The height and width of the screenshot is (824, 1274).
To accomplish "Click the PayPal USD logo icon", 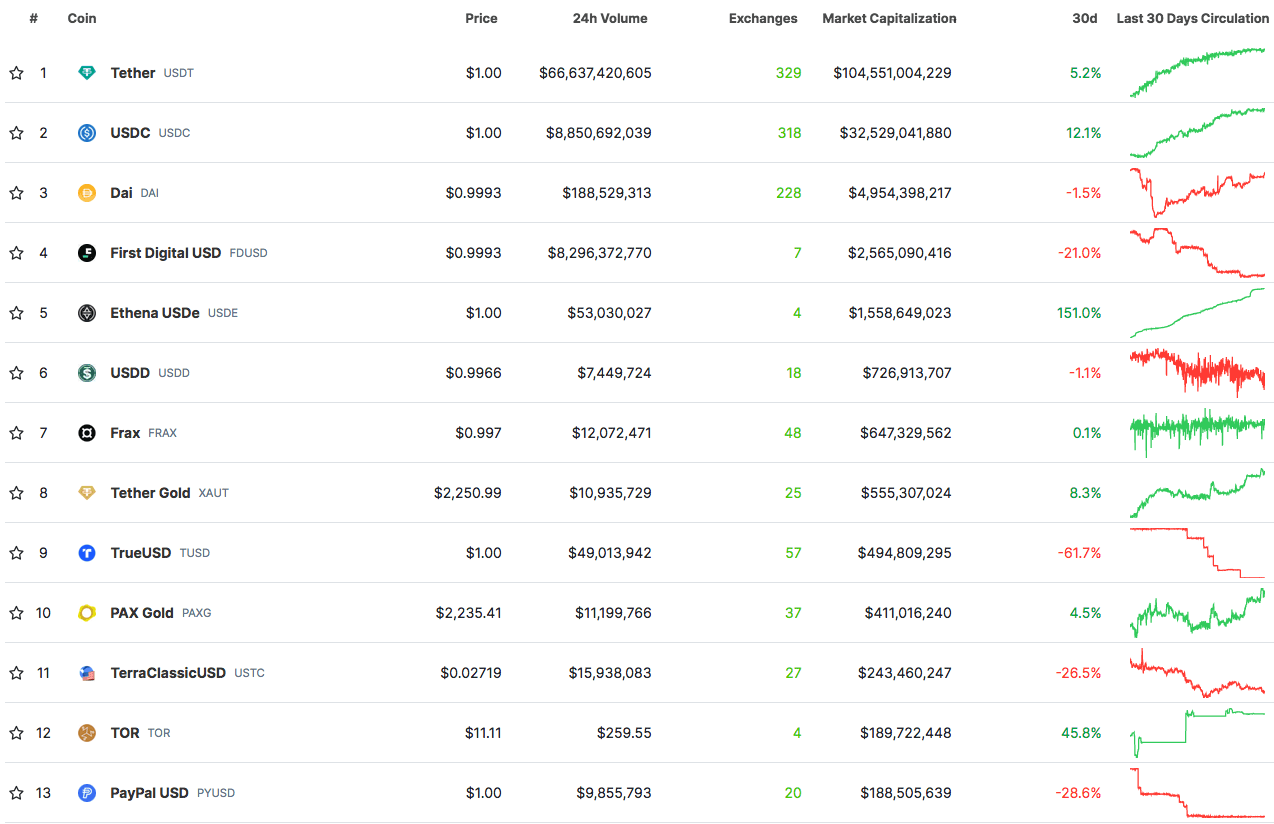I will (87, 793).
